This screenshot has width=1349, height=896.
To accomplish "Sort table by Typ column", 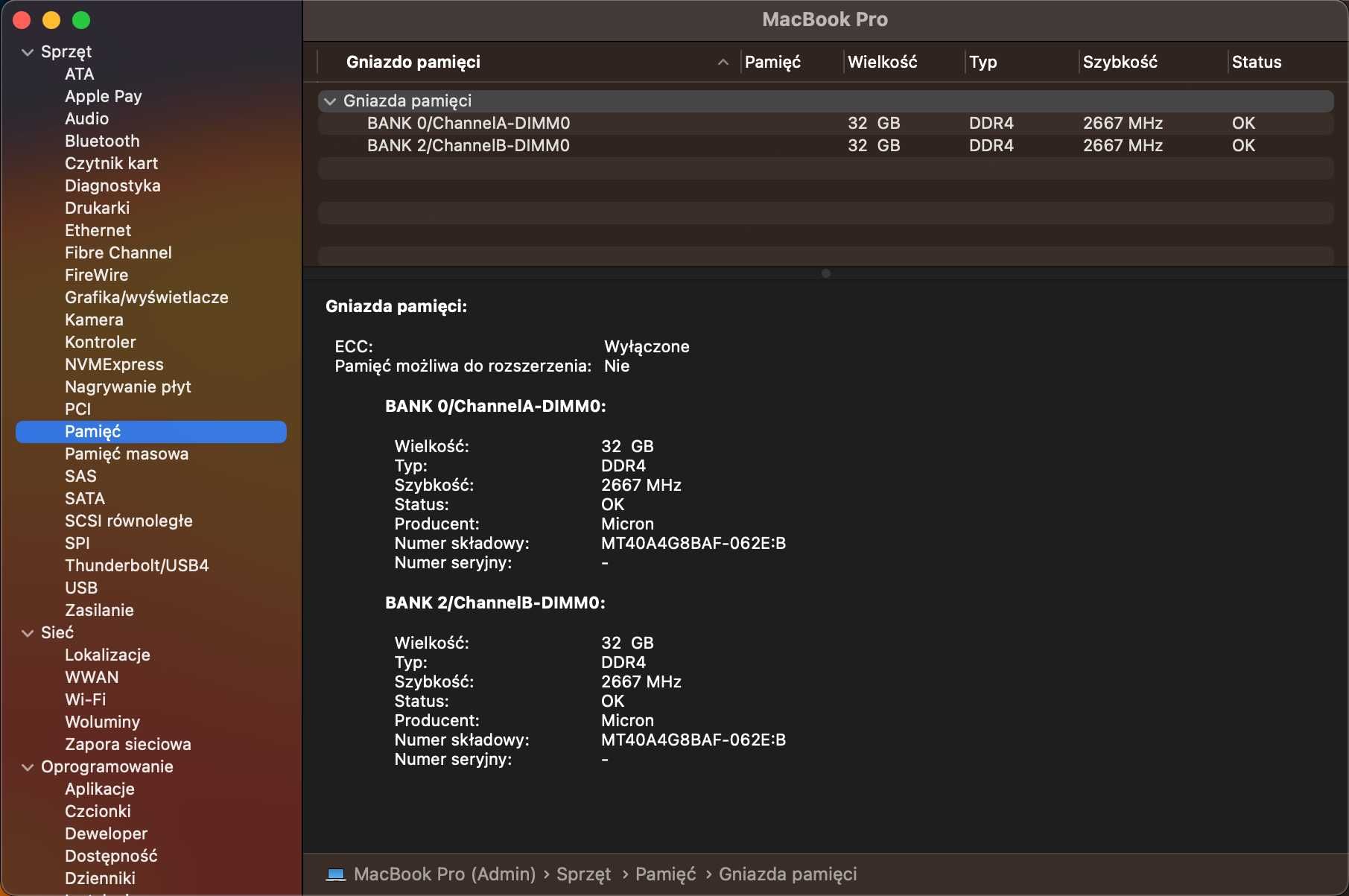I will (983, 63).
